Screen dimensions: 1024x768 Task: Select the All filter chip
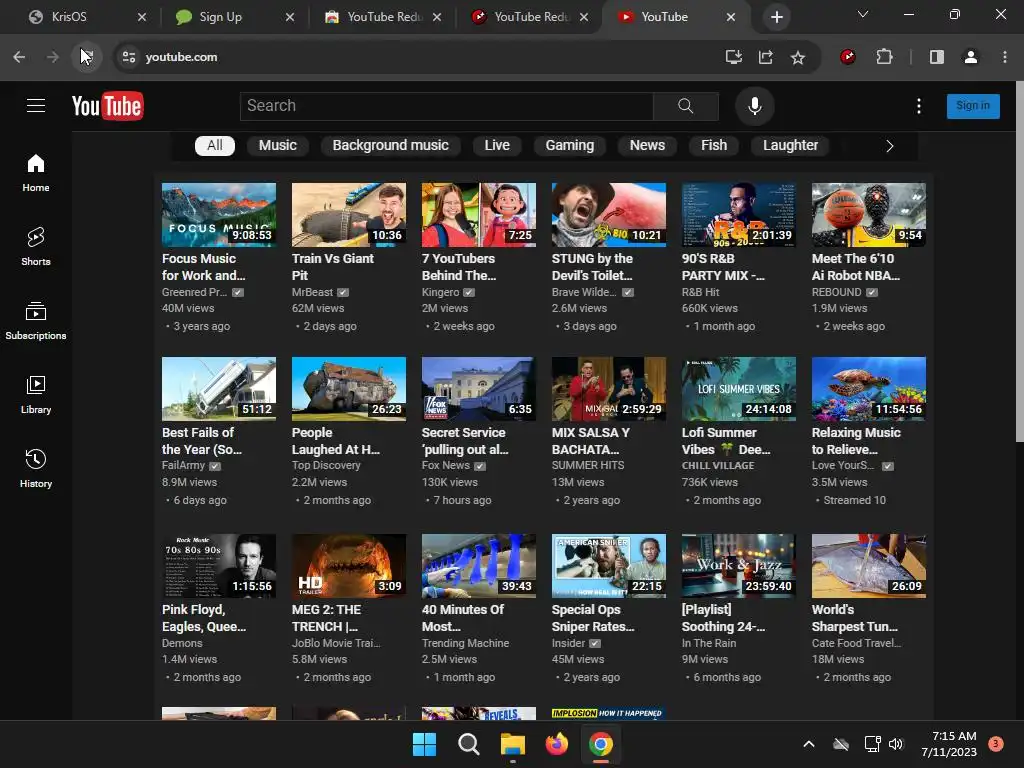(215, 146)
